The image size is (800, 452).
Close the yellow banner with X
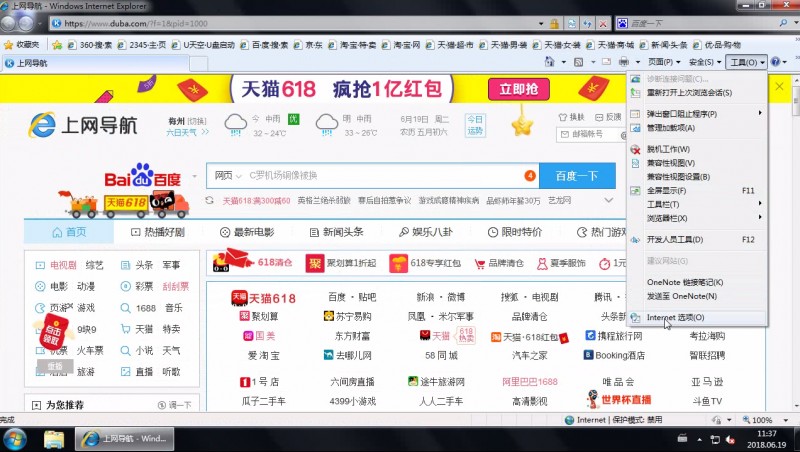click(x=779, y=86)
